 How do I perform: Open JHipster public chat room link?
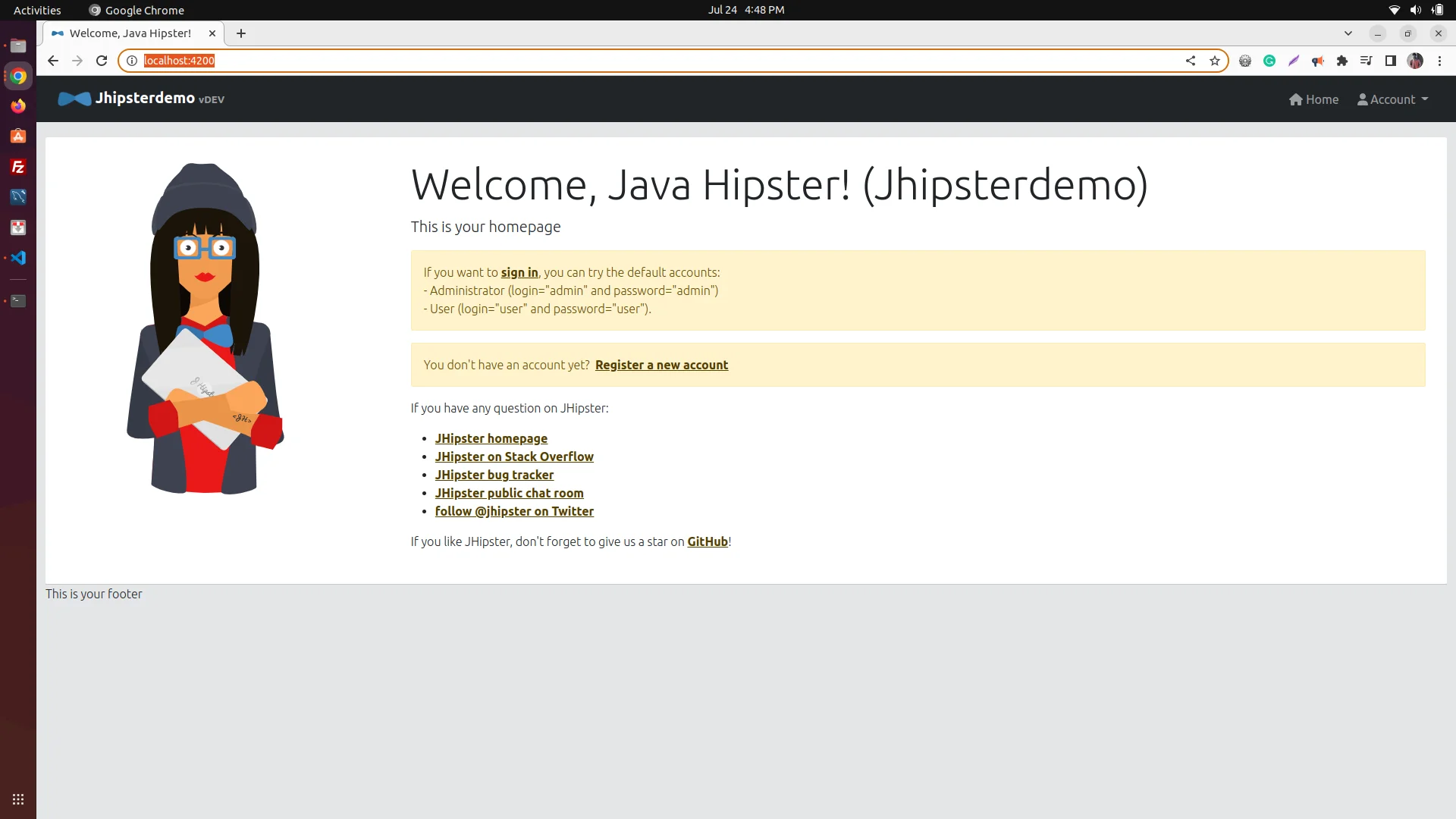pyautogui.click(x=510, y=493)
